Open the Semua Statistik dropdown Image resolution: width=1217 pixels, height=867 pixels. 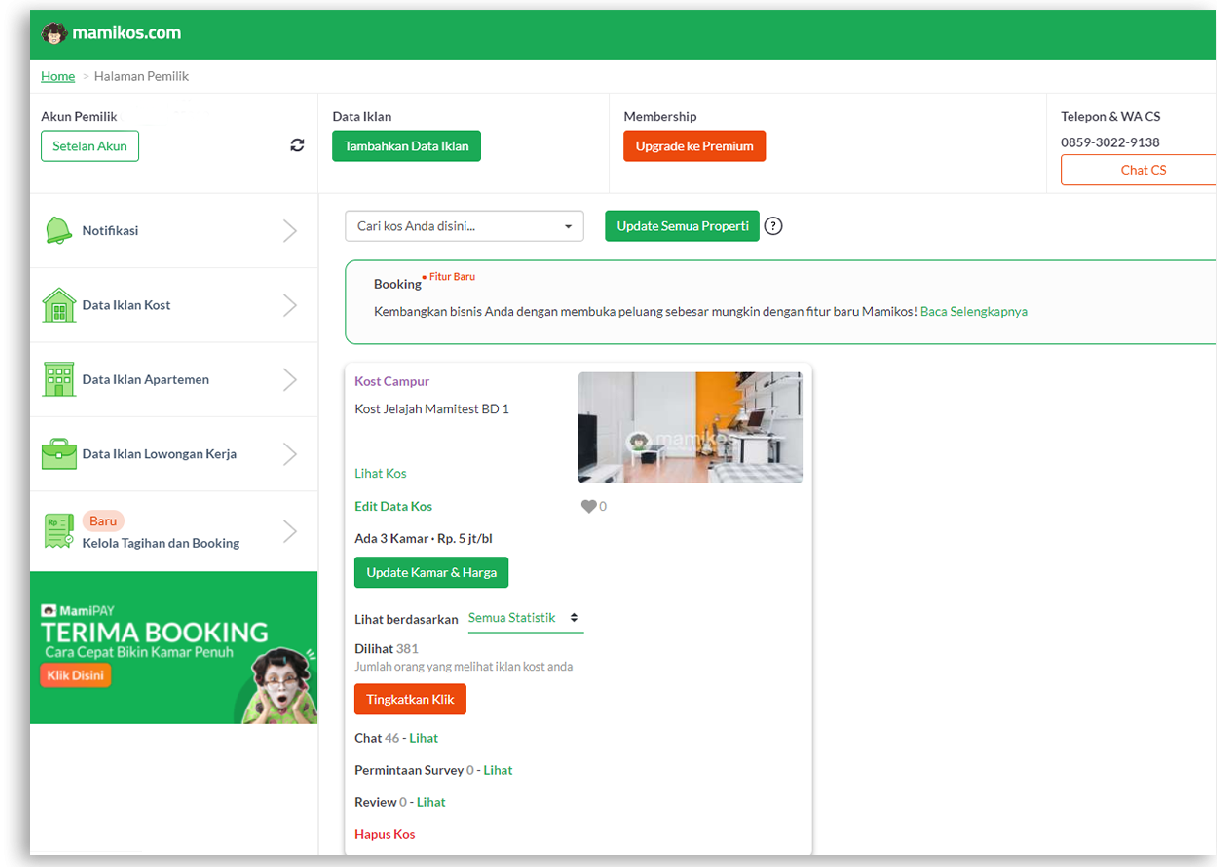point(525,618)
